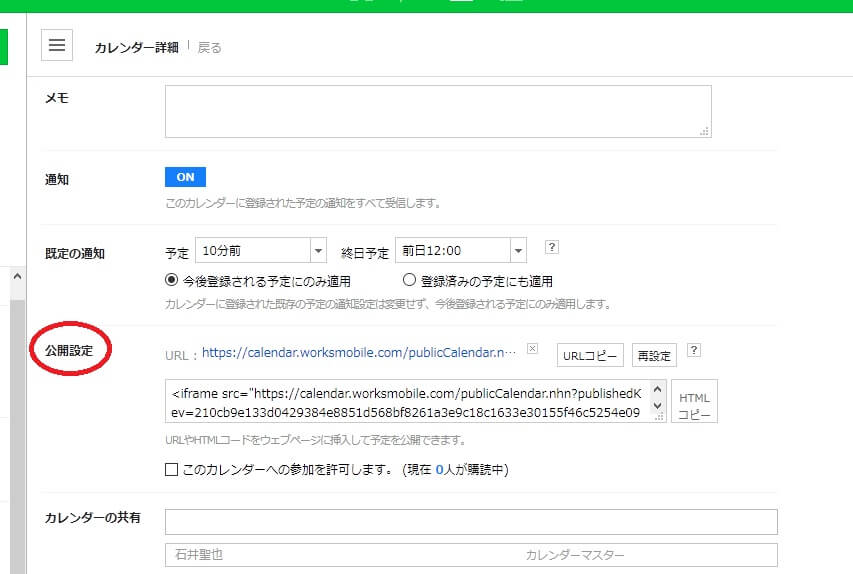Viewport: 853px width, 574px height.
Task: Open the 予定 10分前 dropdown
Action: click(x=260, y=251)
